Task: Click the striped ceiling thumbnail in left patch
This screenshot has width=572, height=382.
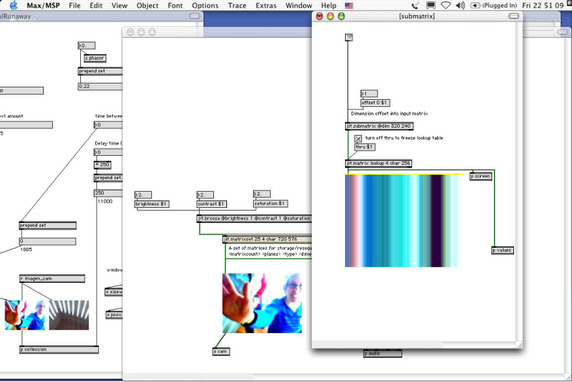Action: [69, 315]
